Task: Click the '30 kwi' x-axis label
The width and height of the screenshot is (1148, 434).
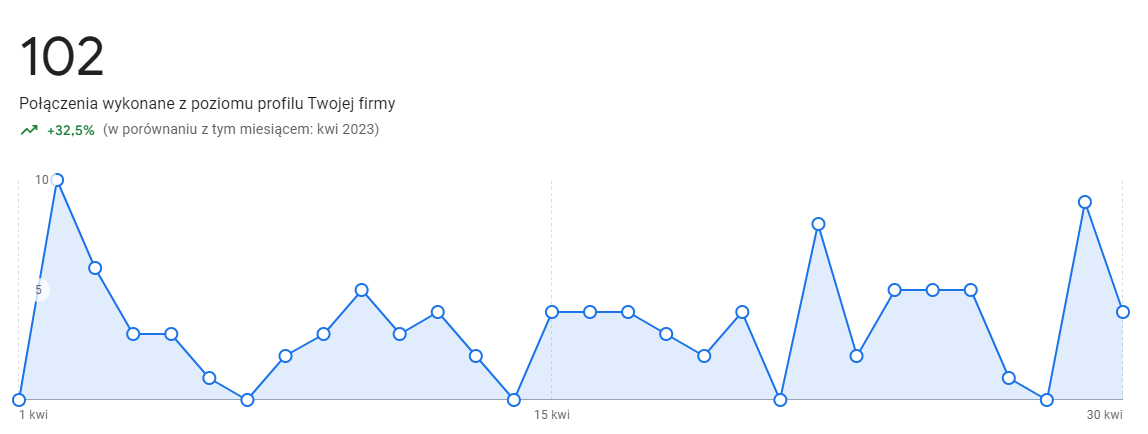Action: coord(1104,416)
